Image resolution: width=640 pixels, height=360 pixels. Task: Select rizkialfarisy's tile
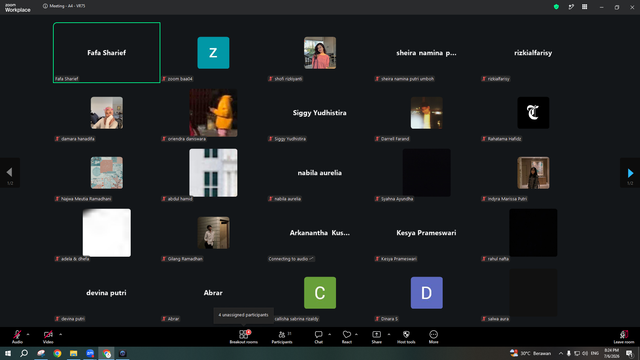coord(533,53)
